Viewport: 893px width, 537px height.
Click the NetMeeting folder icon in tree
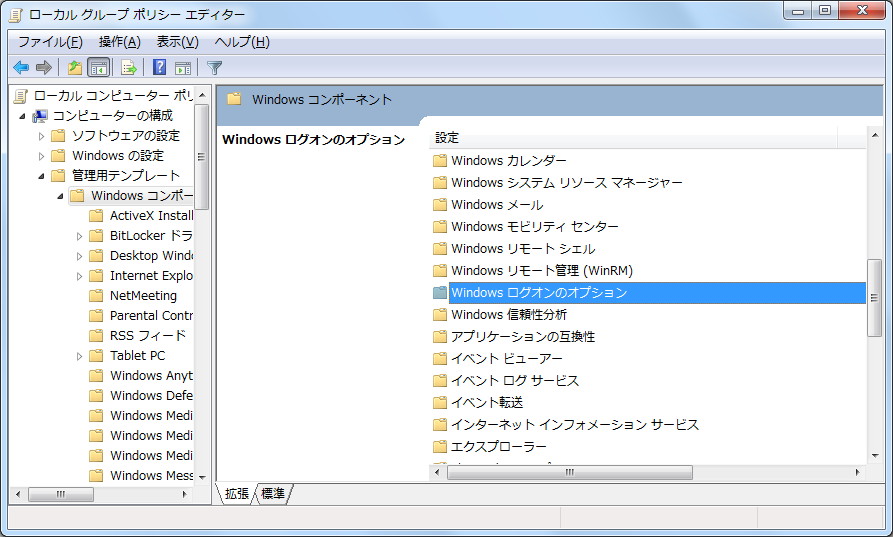click(x=96, y=296)
